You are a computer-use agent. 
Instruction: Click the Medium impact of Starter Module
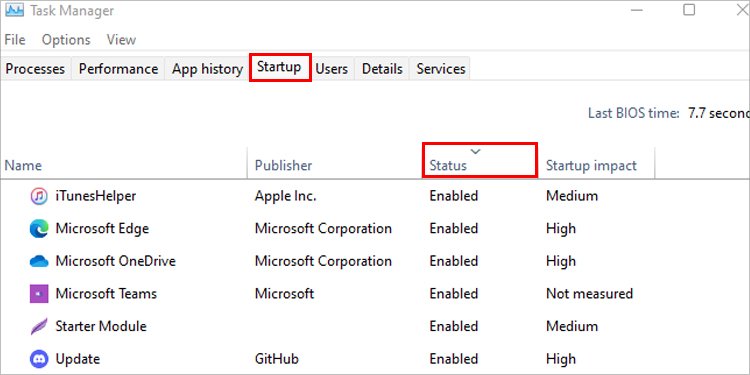coord(572,326)
